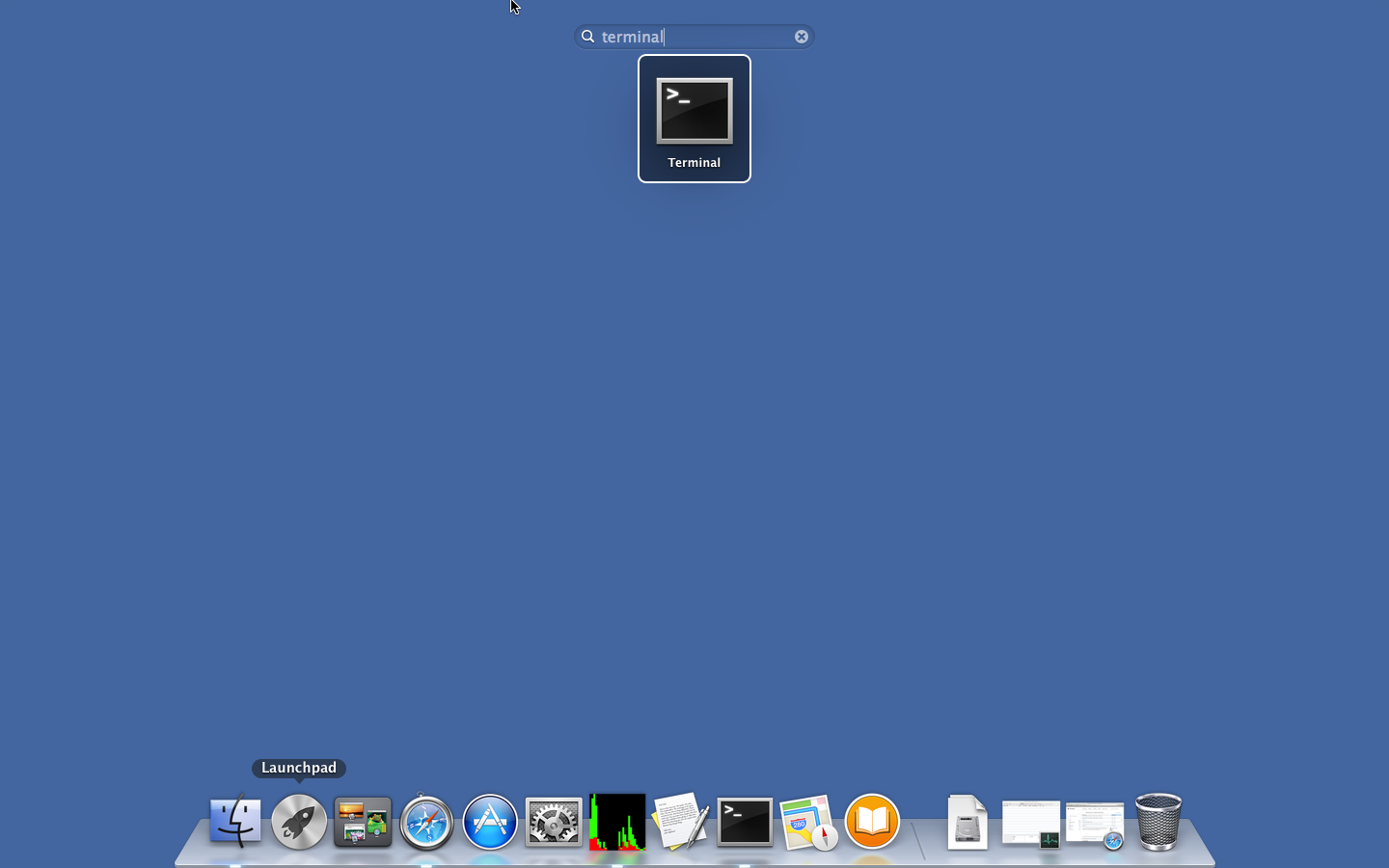1389x868 pixels.
Task: Select the Terminal label under the search result
Action: point(694,162)
